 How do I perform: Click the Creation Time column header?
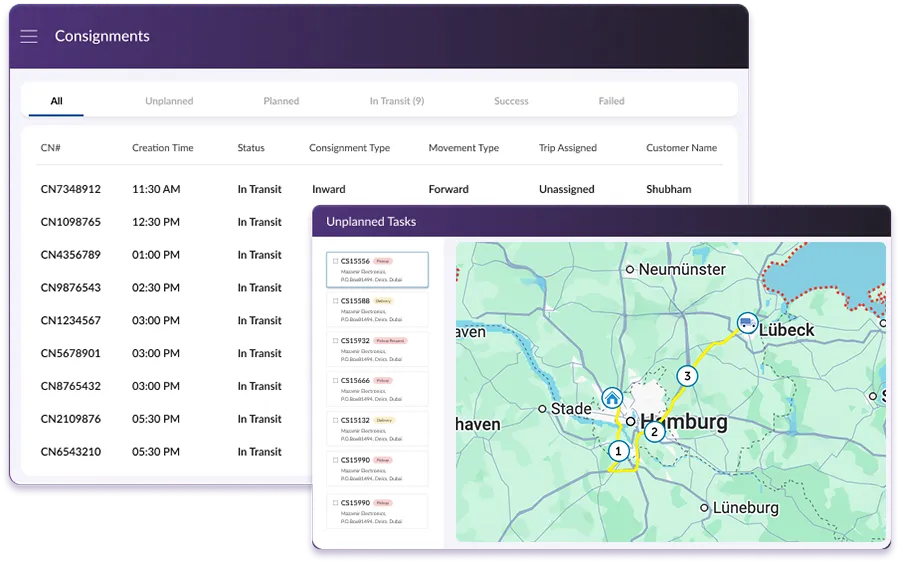tap(162, 148)
